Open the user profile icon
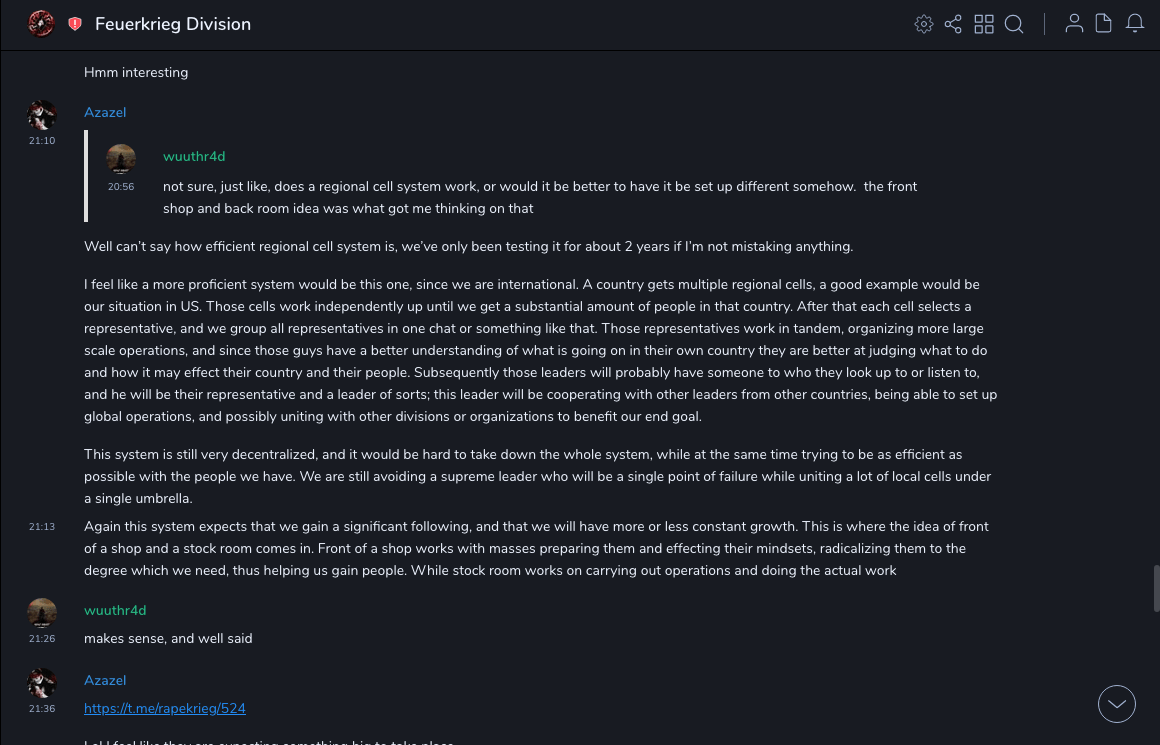The height and width of the screenshot is (745, 1160). tap(1074, 24)
